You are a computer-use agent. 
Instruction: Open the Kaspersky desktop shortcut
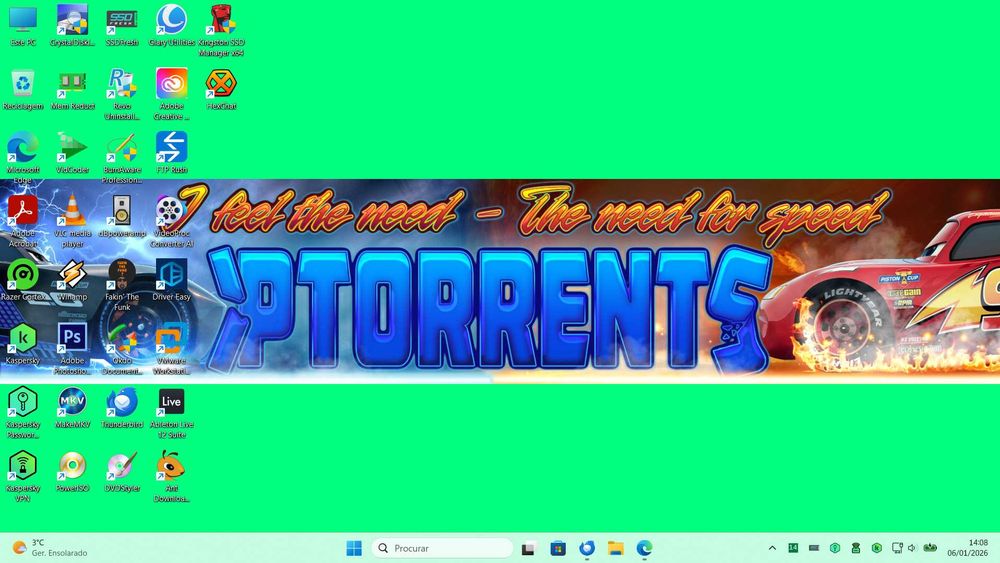point(23,344)
